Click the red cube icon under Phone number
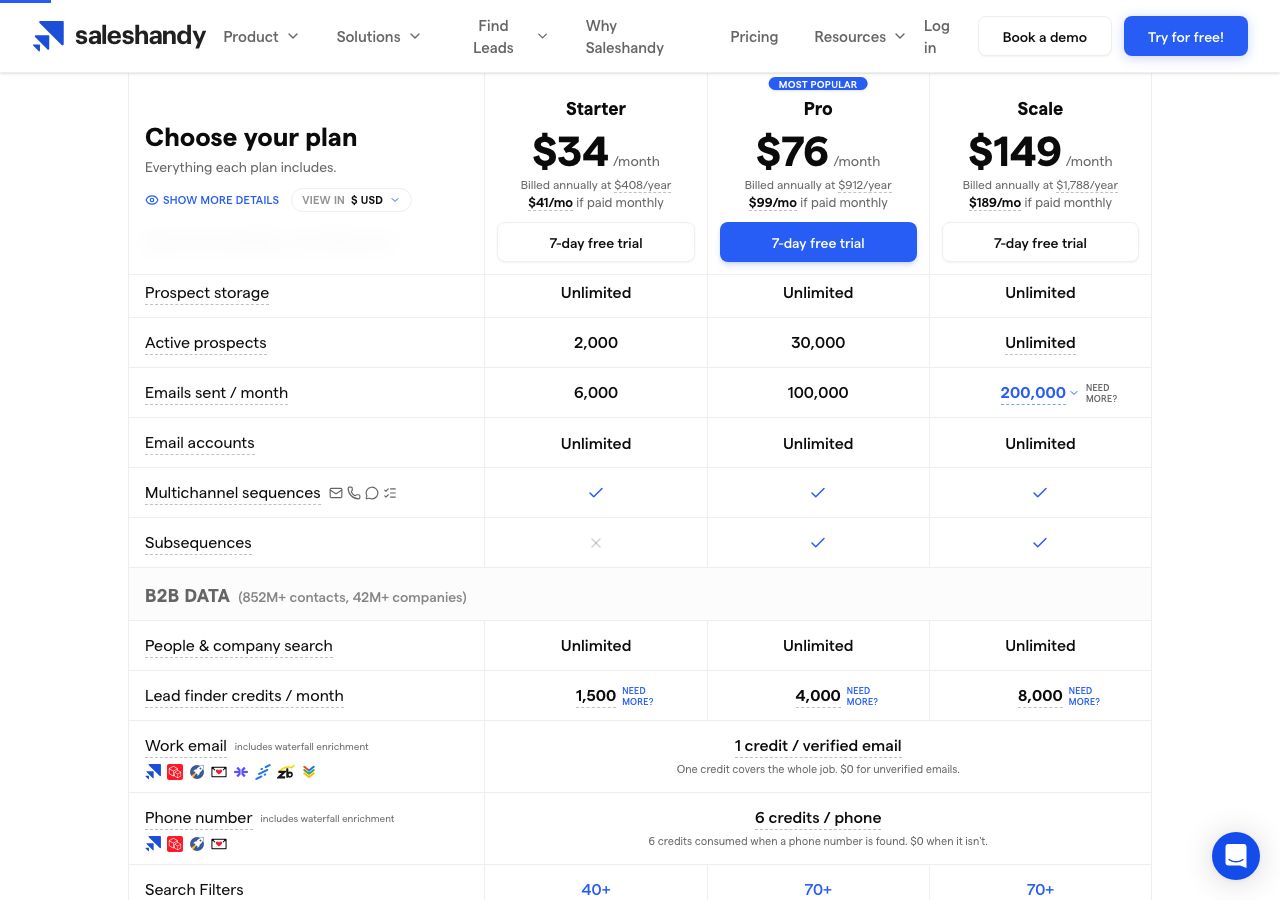Screen dimensions: 1280x900 coord(175,844)
